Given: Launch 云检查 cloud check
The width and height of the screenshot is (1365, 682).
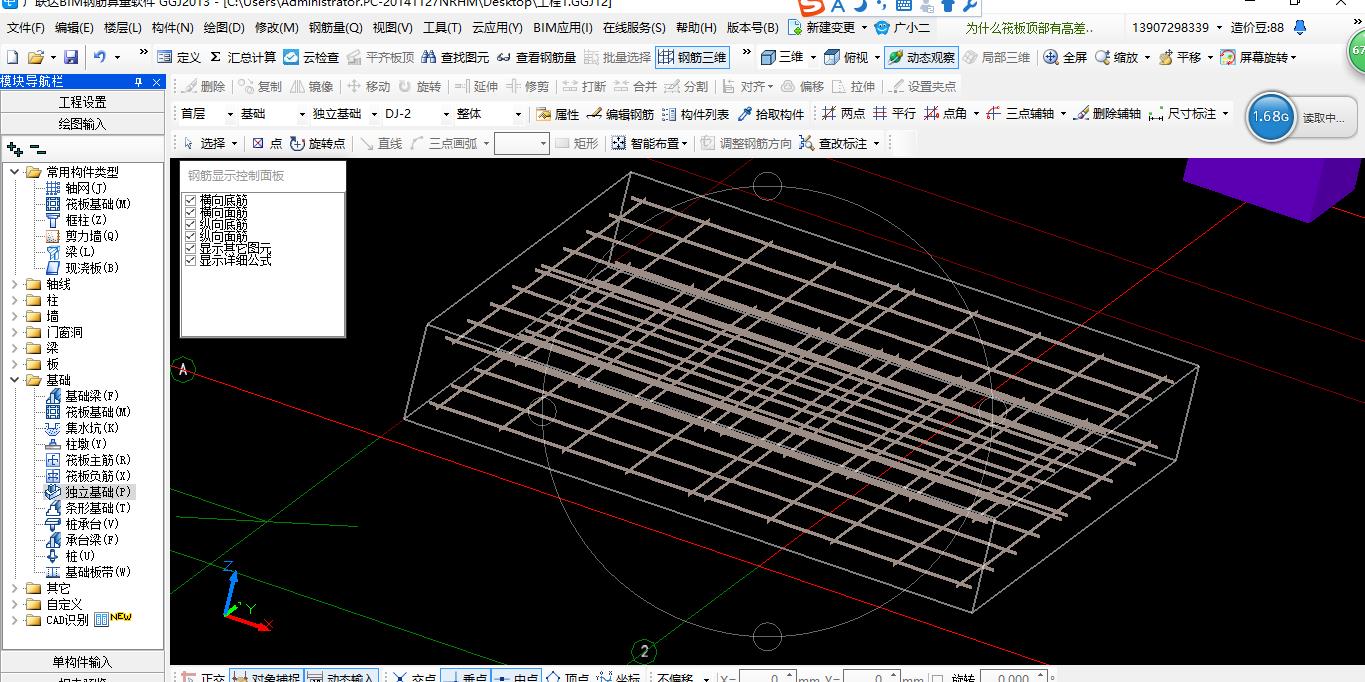Looking at the screenshot, I should (311, 57).
